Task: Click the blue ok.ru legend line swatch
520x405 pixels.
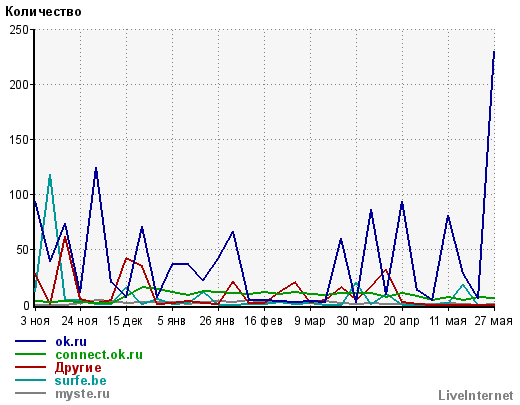Action: click(30, 341)
